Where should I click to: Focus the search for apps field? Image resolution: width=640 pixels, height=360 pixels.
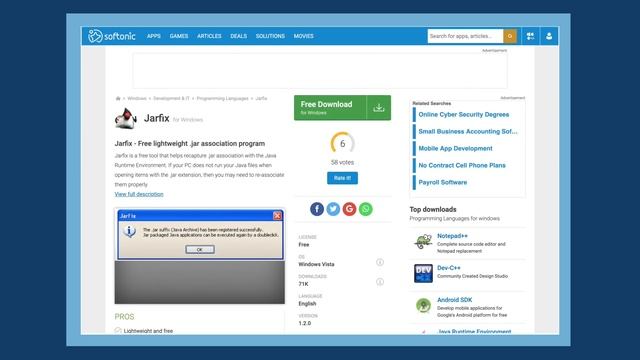(x=465, y=36)
